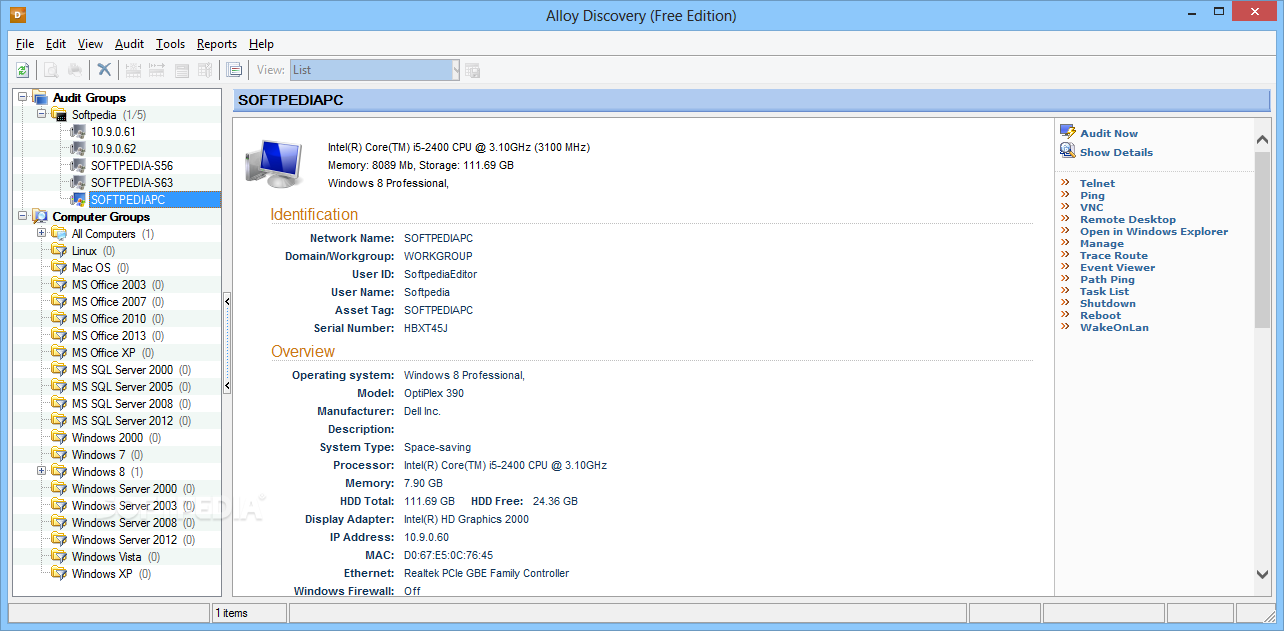Select the Windows Vista group
Viewport: 1284px width, 631px height.
pos(107,557)
